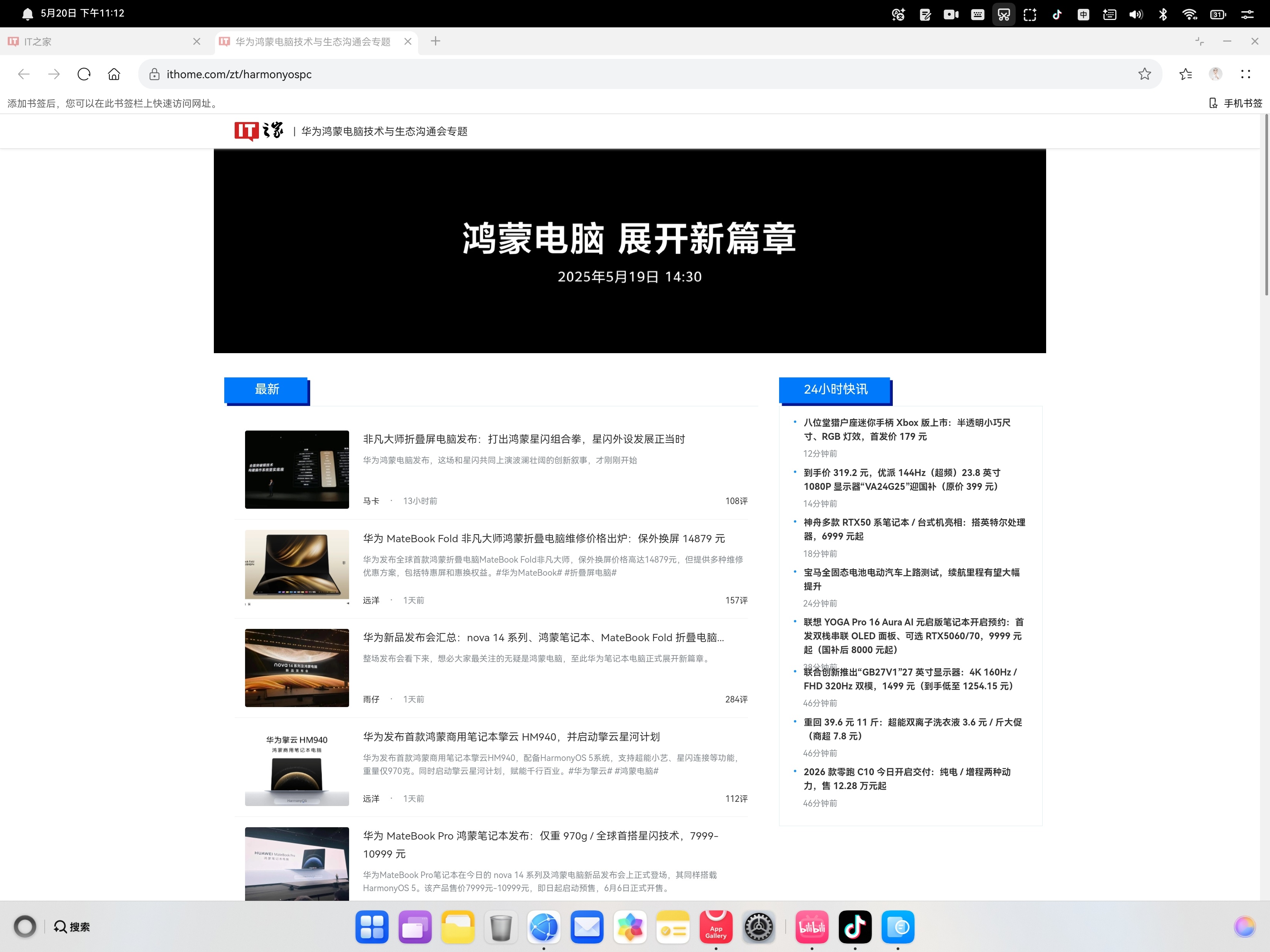Click the 搜索 search box in dock
This screenshot has width=1270, height=952.
coord(72,927)
